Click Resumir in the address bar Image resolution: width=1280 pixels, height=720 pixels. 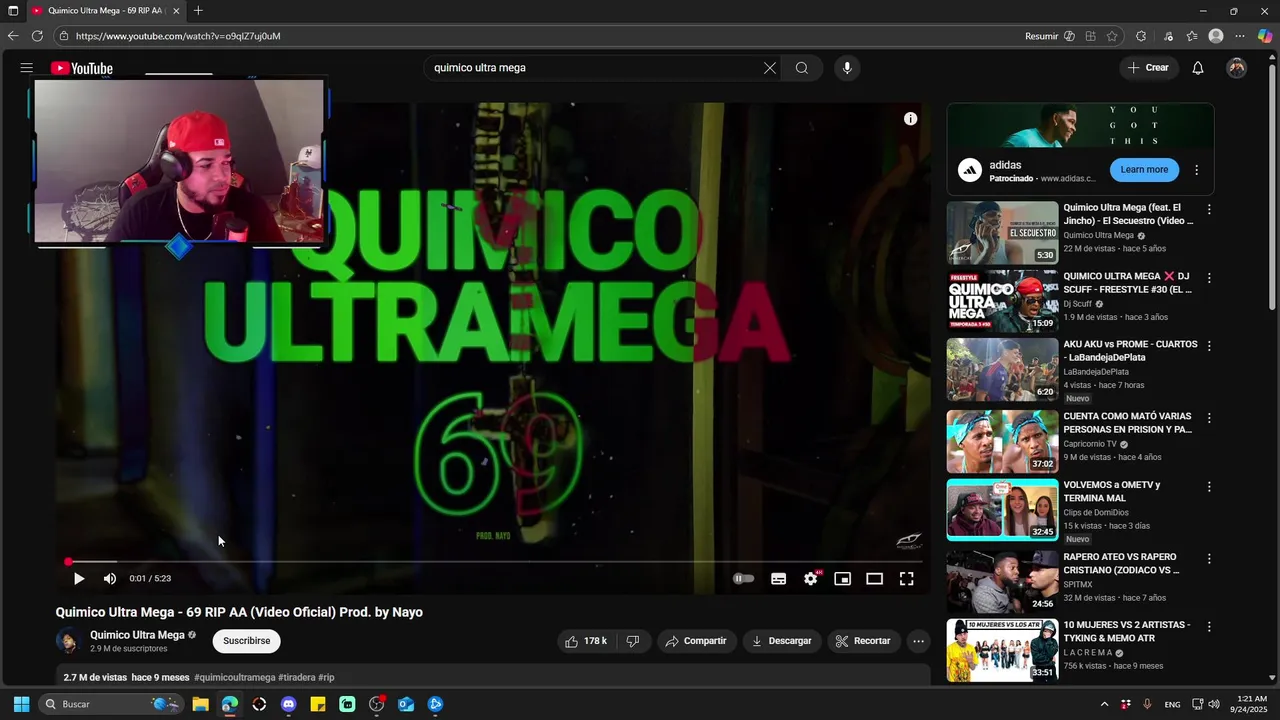[x=1041, y=36]
